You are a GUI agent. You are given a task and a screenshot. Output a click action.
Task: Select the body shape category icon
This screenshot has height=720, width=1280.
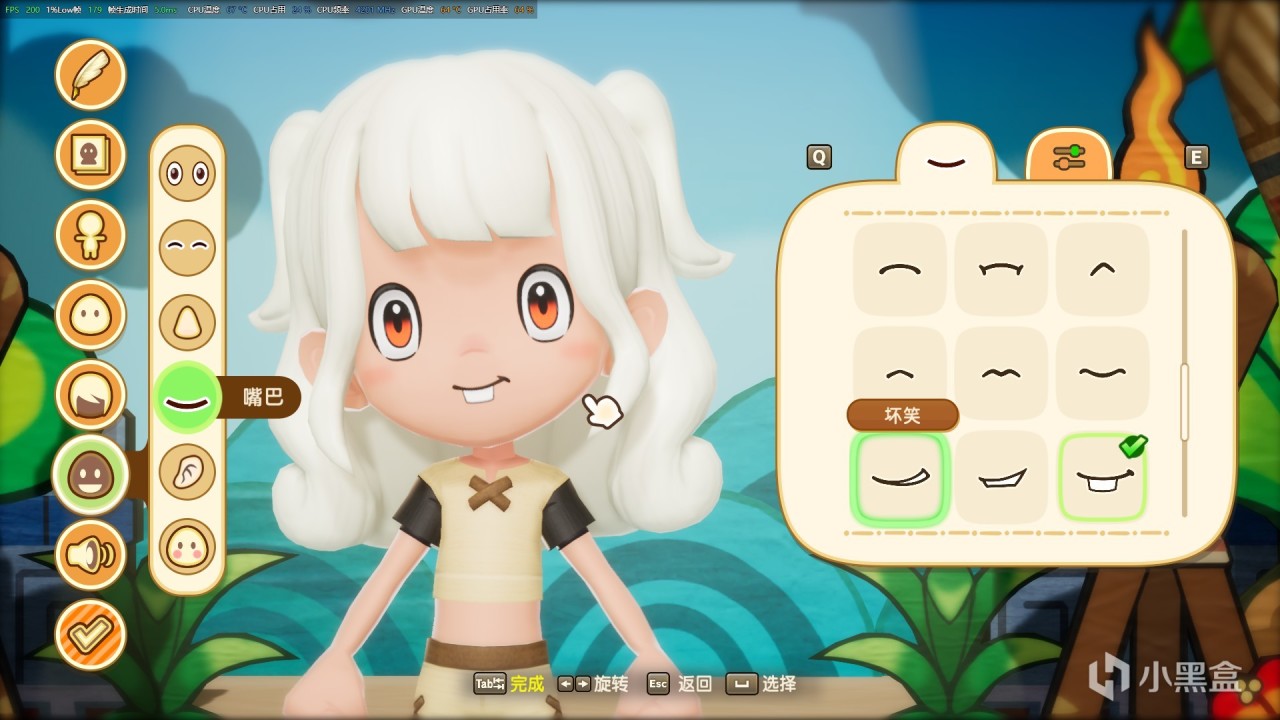pos(91,235)
